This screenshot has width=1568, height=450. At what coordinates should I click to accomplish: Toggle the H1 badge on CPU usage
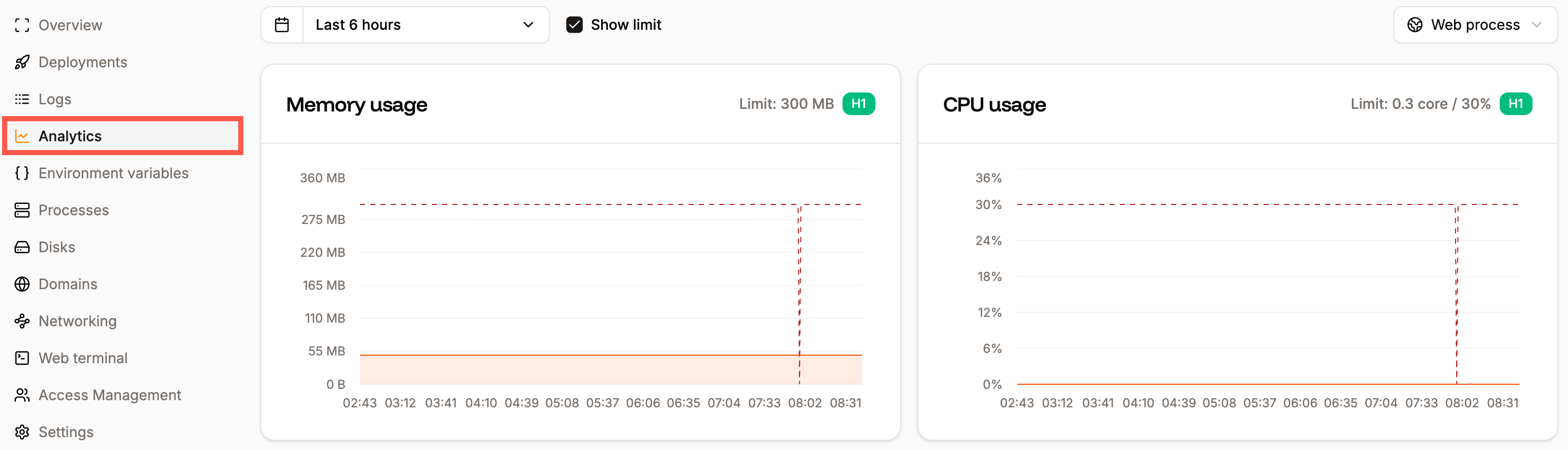tap(1516, 104)
